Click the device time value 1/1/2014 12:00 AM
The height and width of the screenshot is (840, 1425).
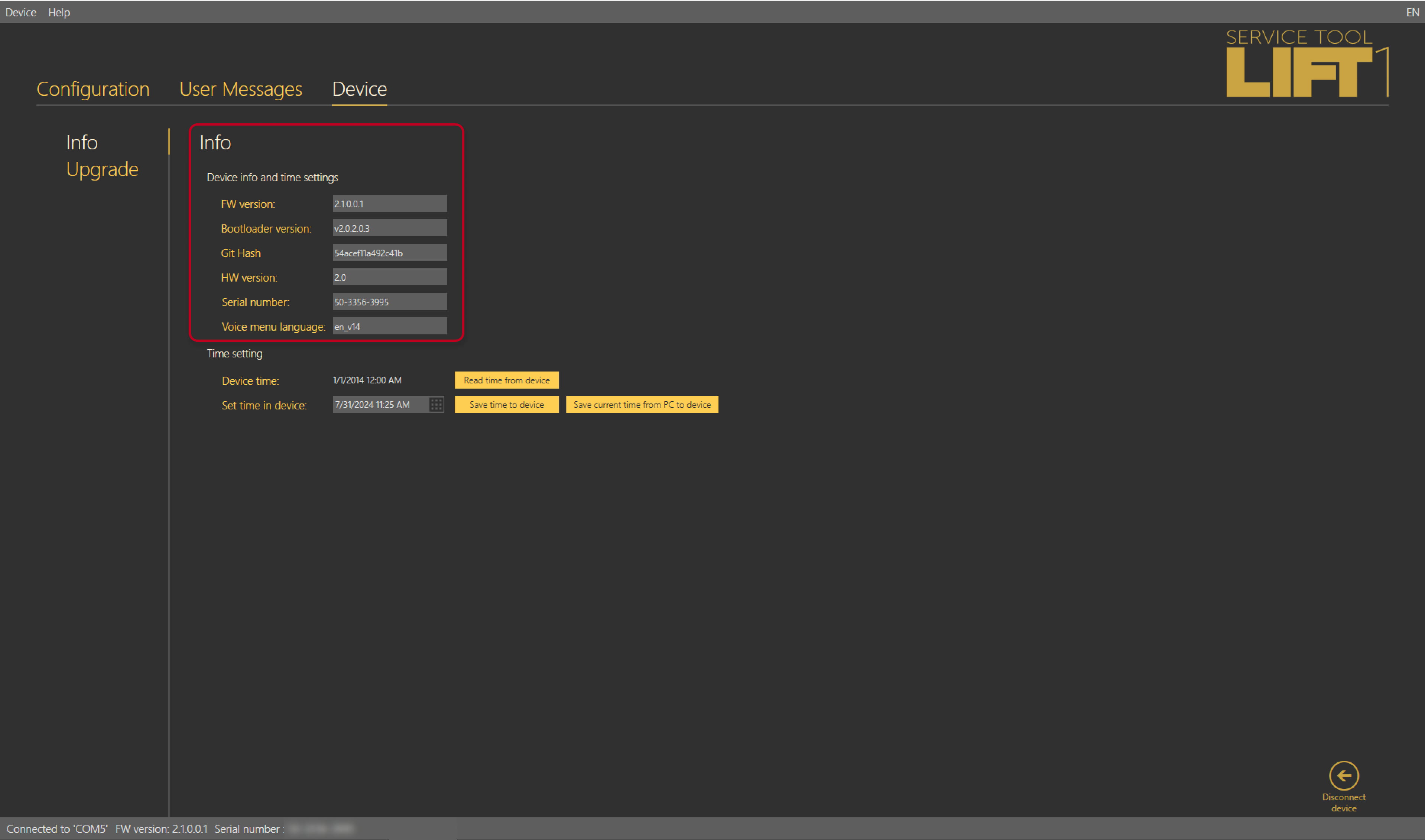(x=367, y=380)
